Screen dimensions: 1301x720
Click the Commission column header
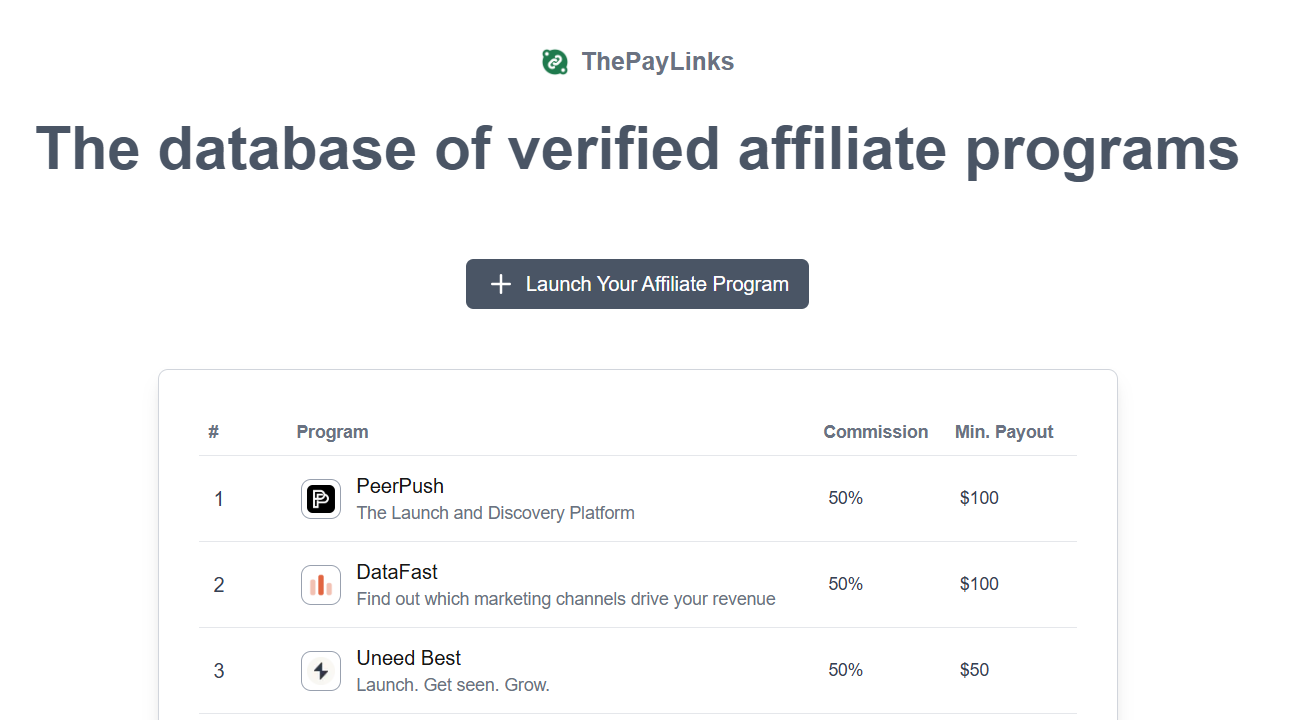tap(875, 432)
